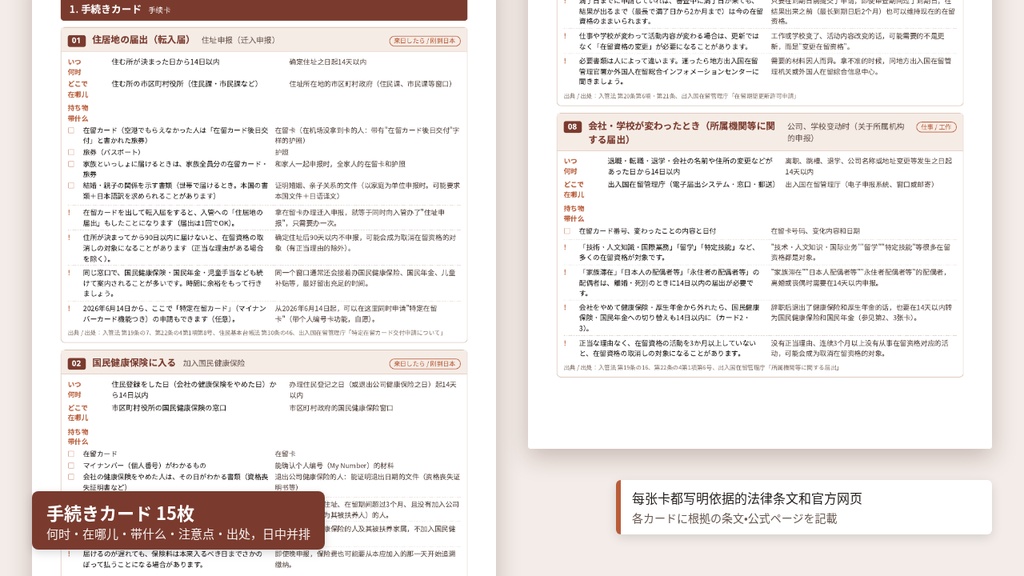The width and height of the screenshot is (1024, 576).
Task: Click 出入国在留管理庁（電子届出システム・窓口・郵送）text
Action: 692,185
